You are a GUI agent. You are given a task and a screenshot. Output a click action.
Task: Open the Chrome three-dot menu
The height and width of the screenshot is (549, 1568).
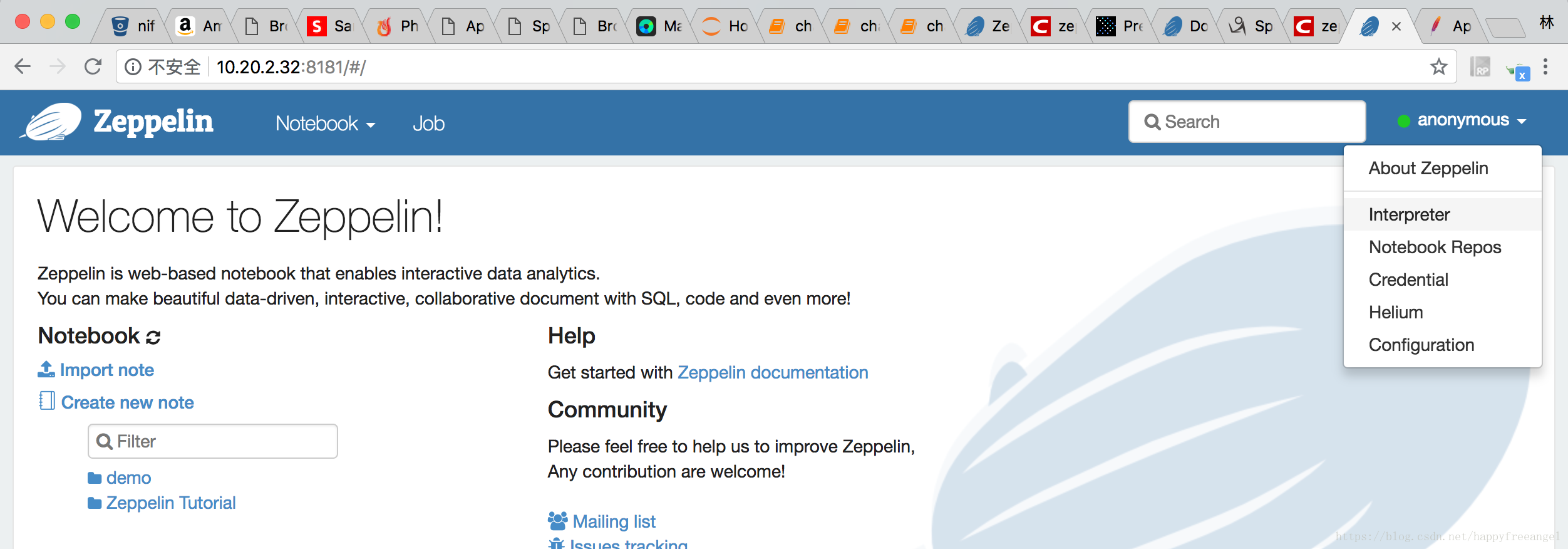tap(1545, 66)
